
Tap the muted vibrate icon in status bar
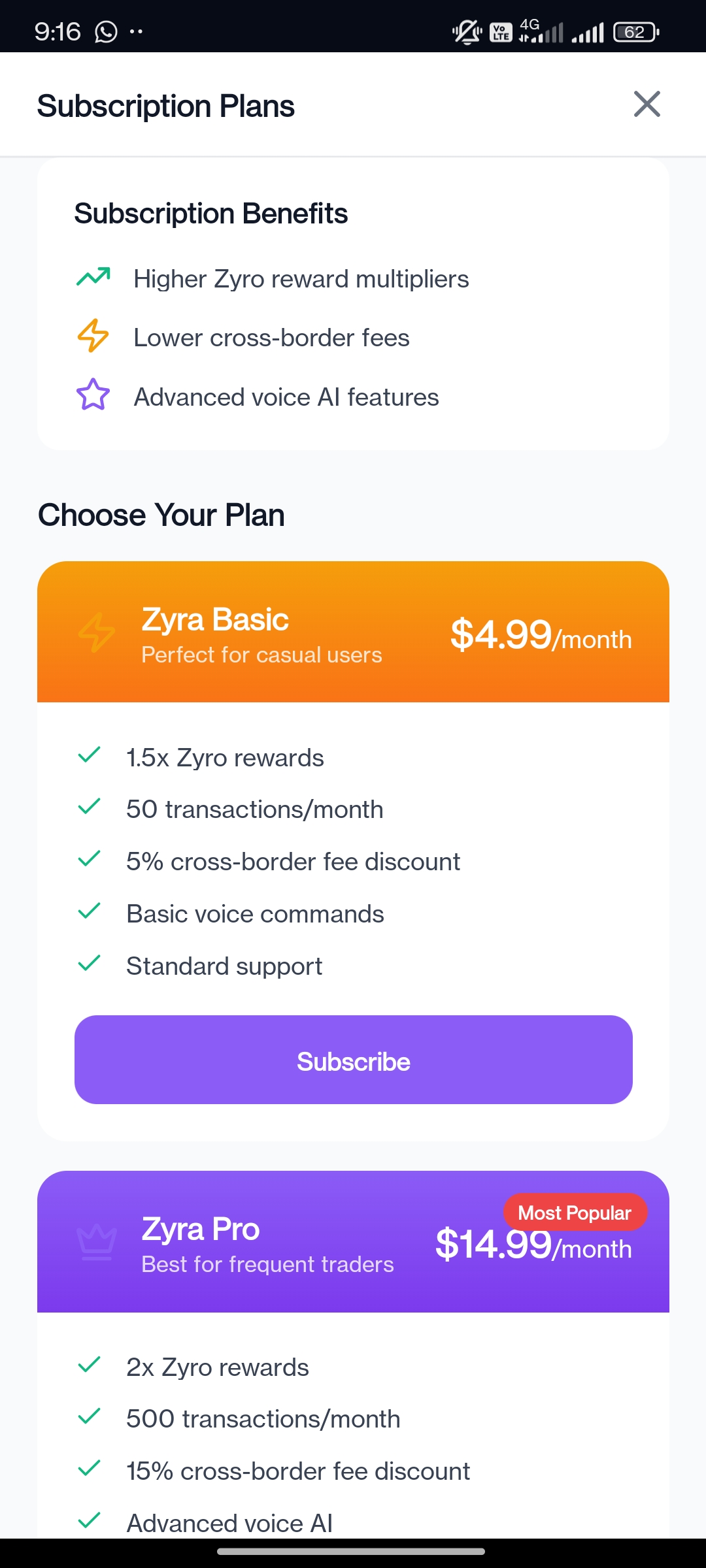coord(467,32)
